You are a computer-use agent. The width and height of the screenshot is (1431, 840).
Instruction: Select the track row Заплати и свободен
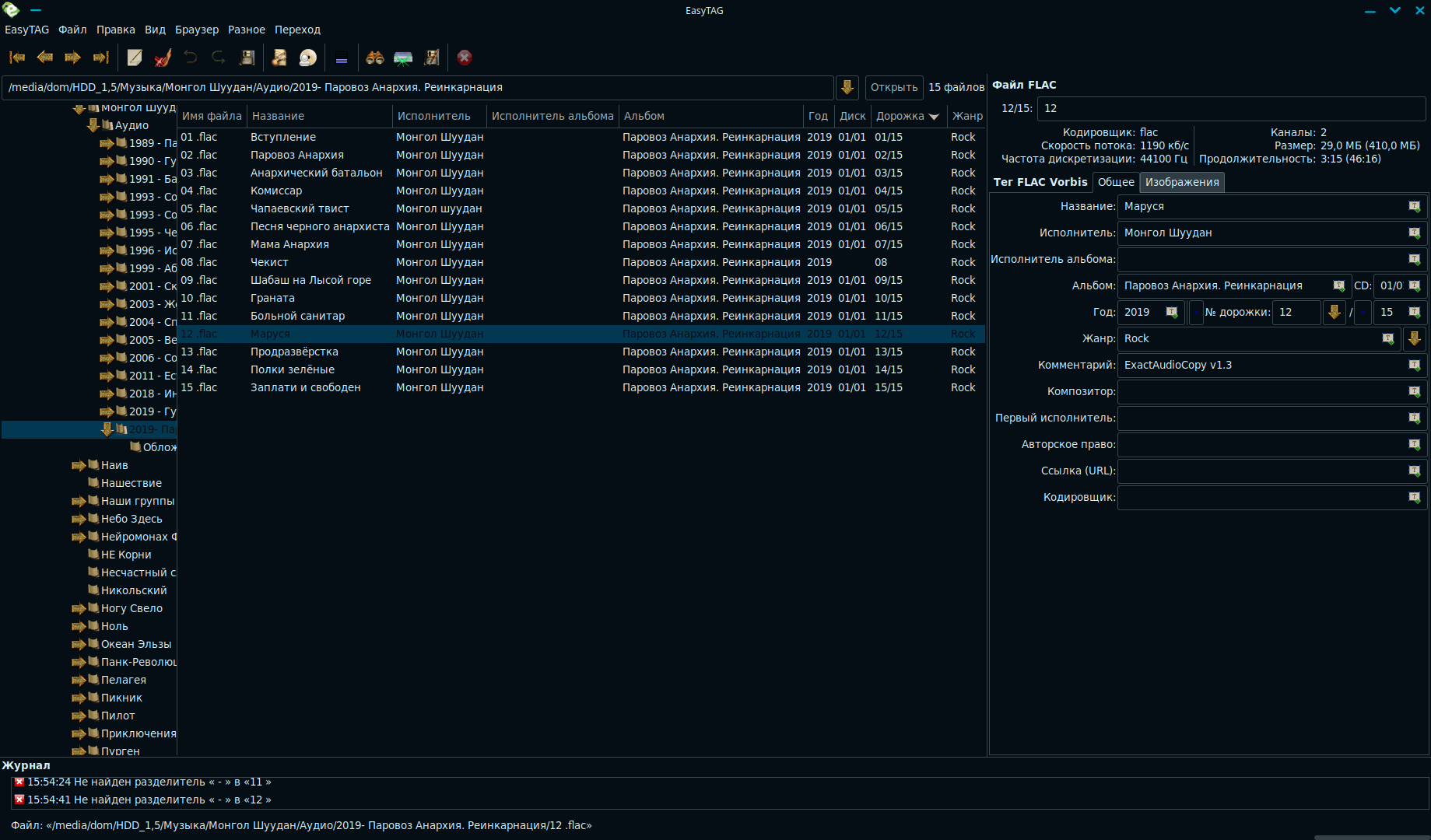(581, 387)
